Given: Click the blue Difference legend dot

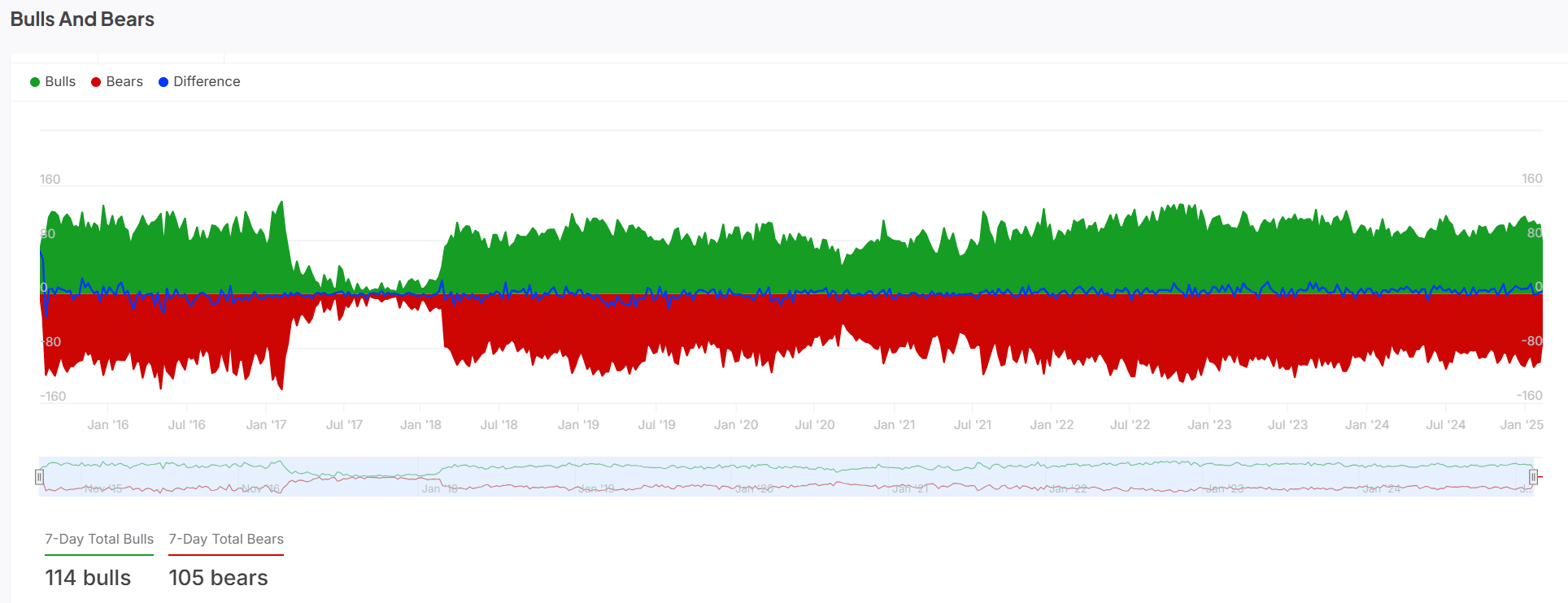Looking at the screenshot, I should click(x=163, y=82).
